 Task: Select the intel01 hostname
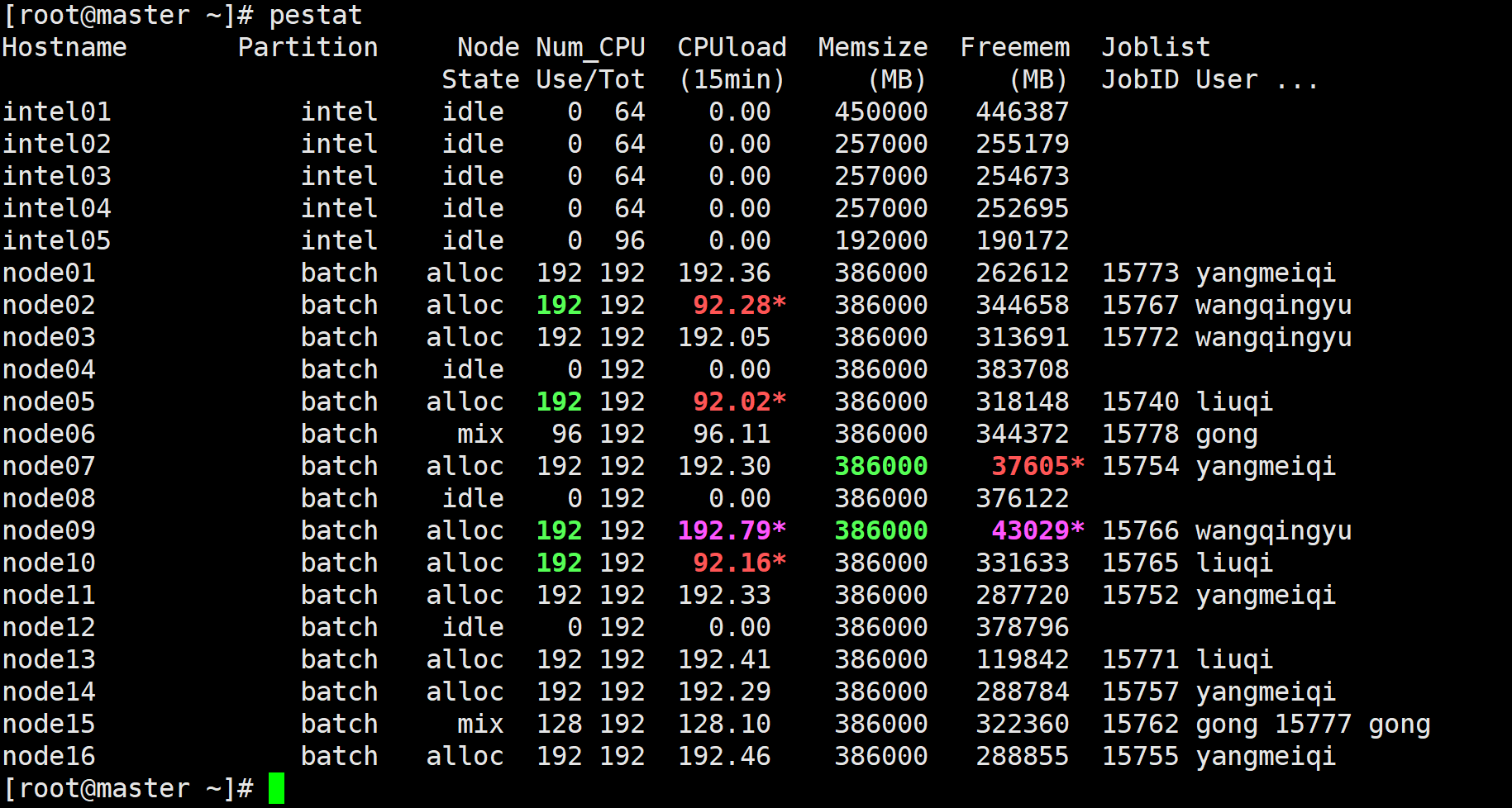57,112
